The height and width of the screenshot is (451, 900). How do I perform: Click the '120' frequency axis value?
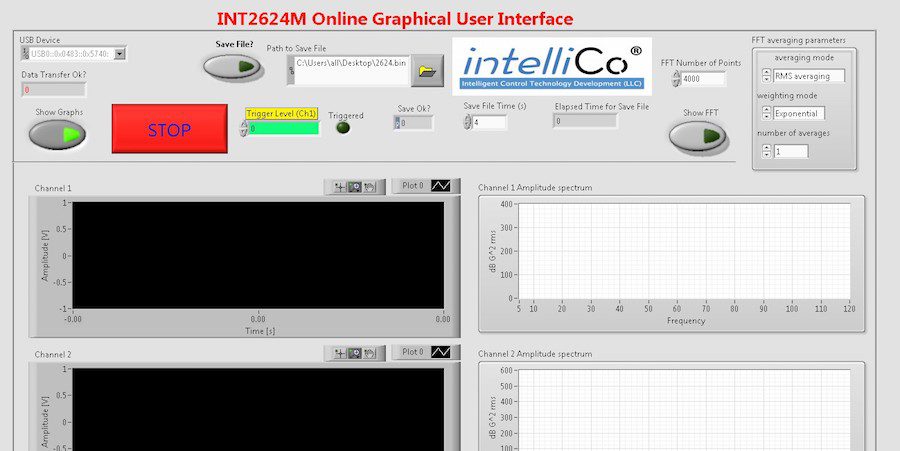(x=849, y=309)
